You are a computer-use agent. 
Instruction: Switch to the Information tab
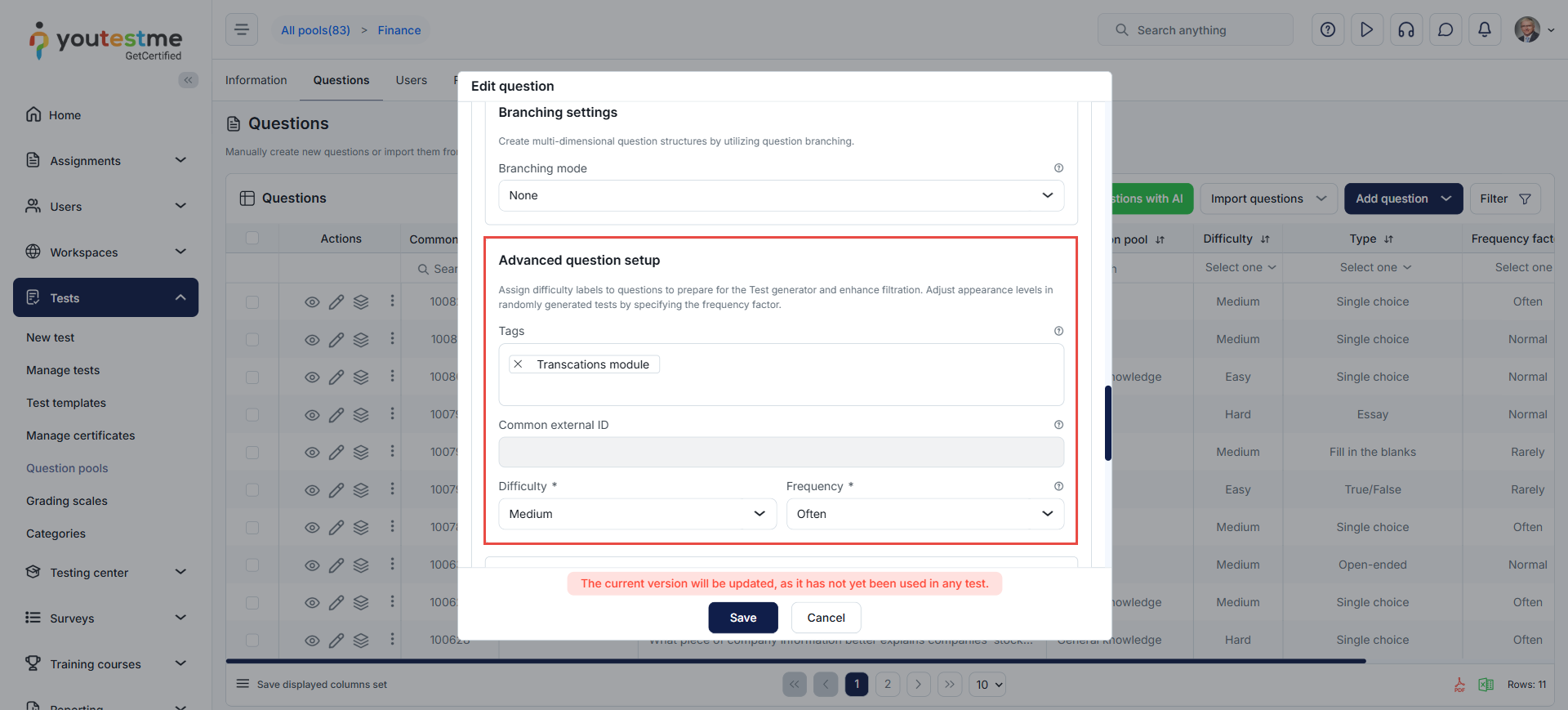256,80
